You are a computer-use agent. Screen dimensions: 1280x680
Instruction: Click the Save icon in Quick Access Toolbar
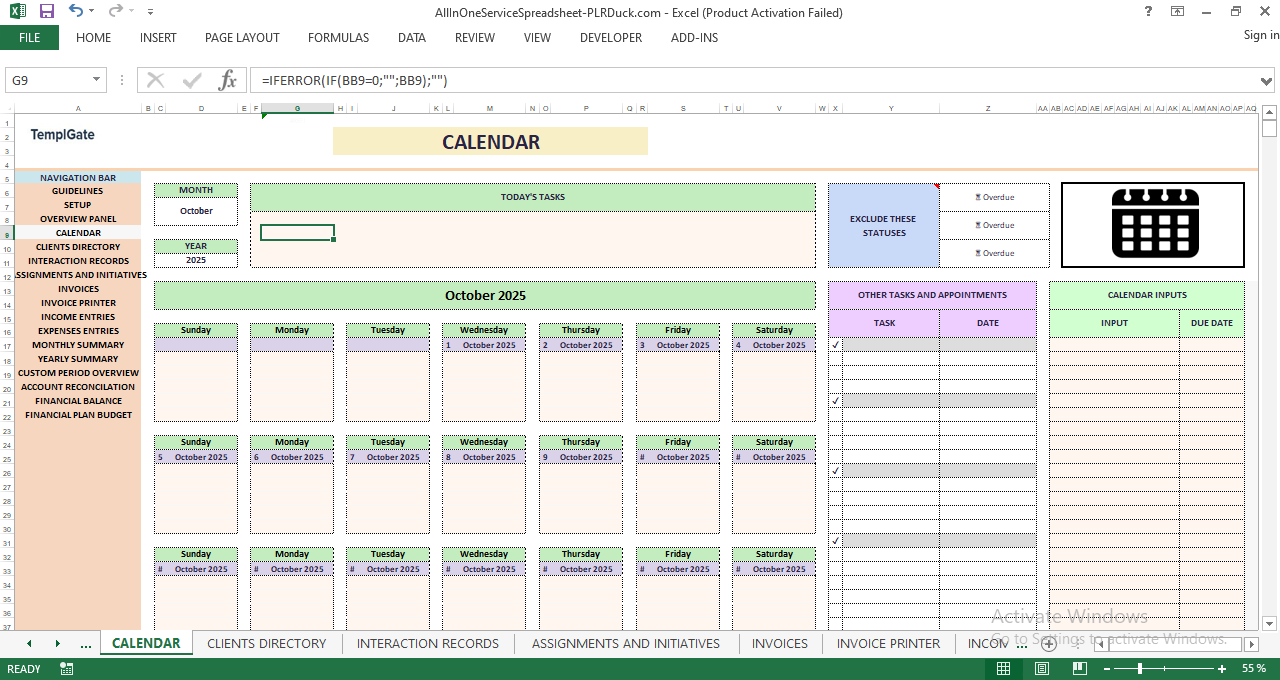point(46,12)
